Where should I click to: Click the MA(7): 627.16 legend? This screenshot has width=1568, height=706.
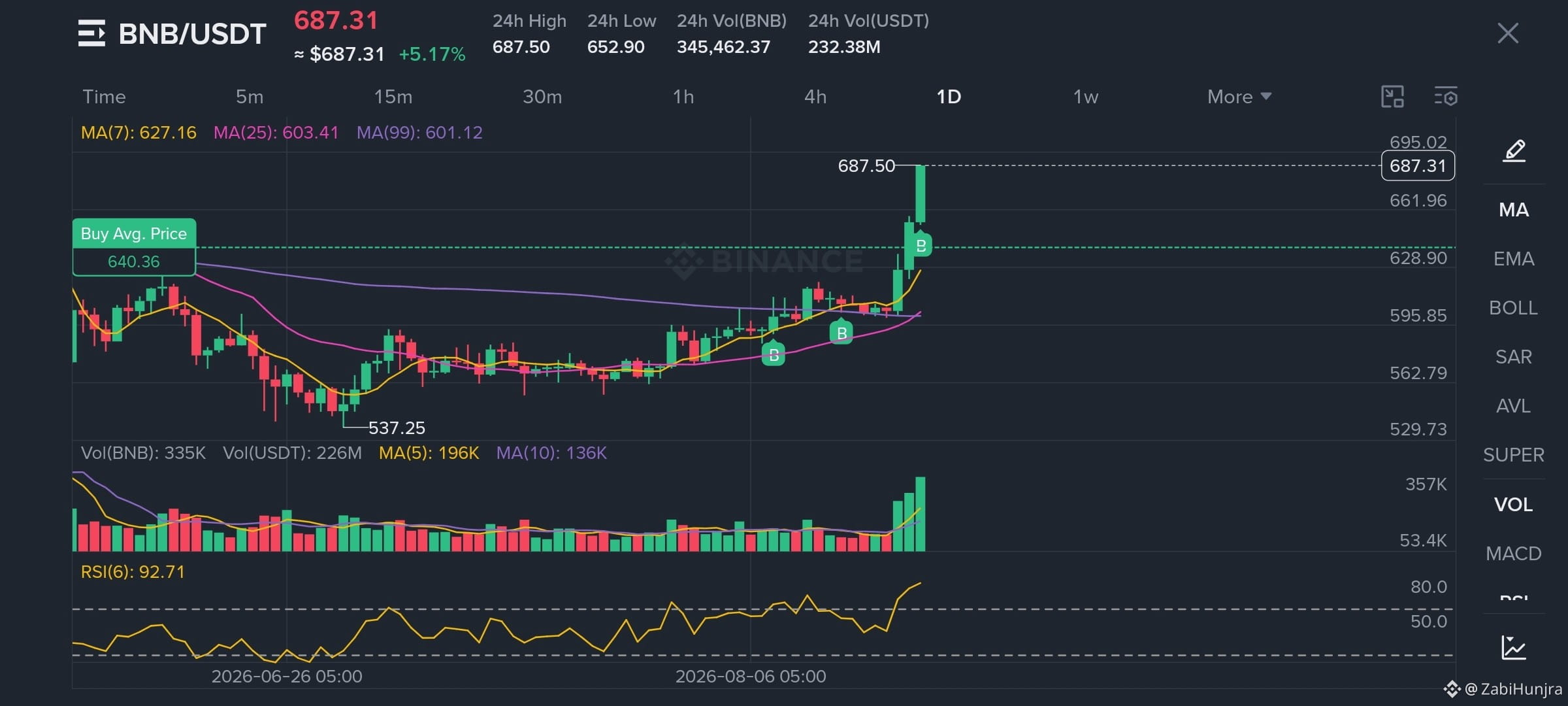[x=139, y=133]
